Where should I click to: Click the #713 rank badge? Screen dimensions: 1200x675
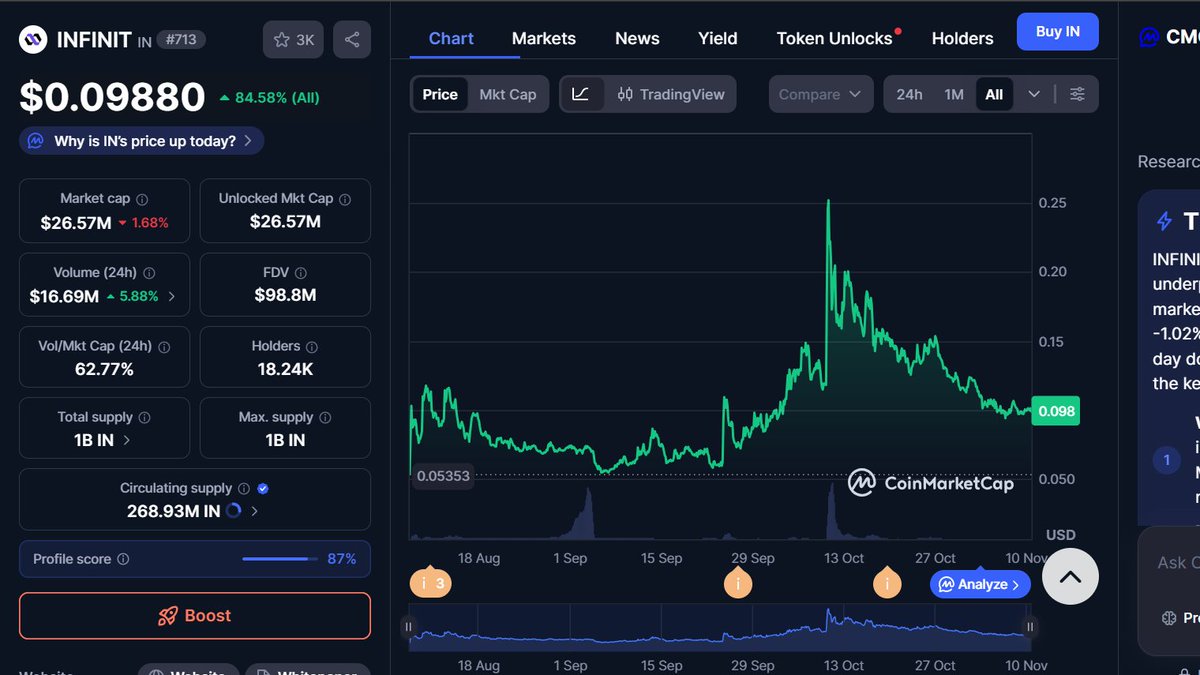(x=181, y=40)
